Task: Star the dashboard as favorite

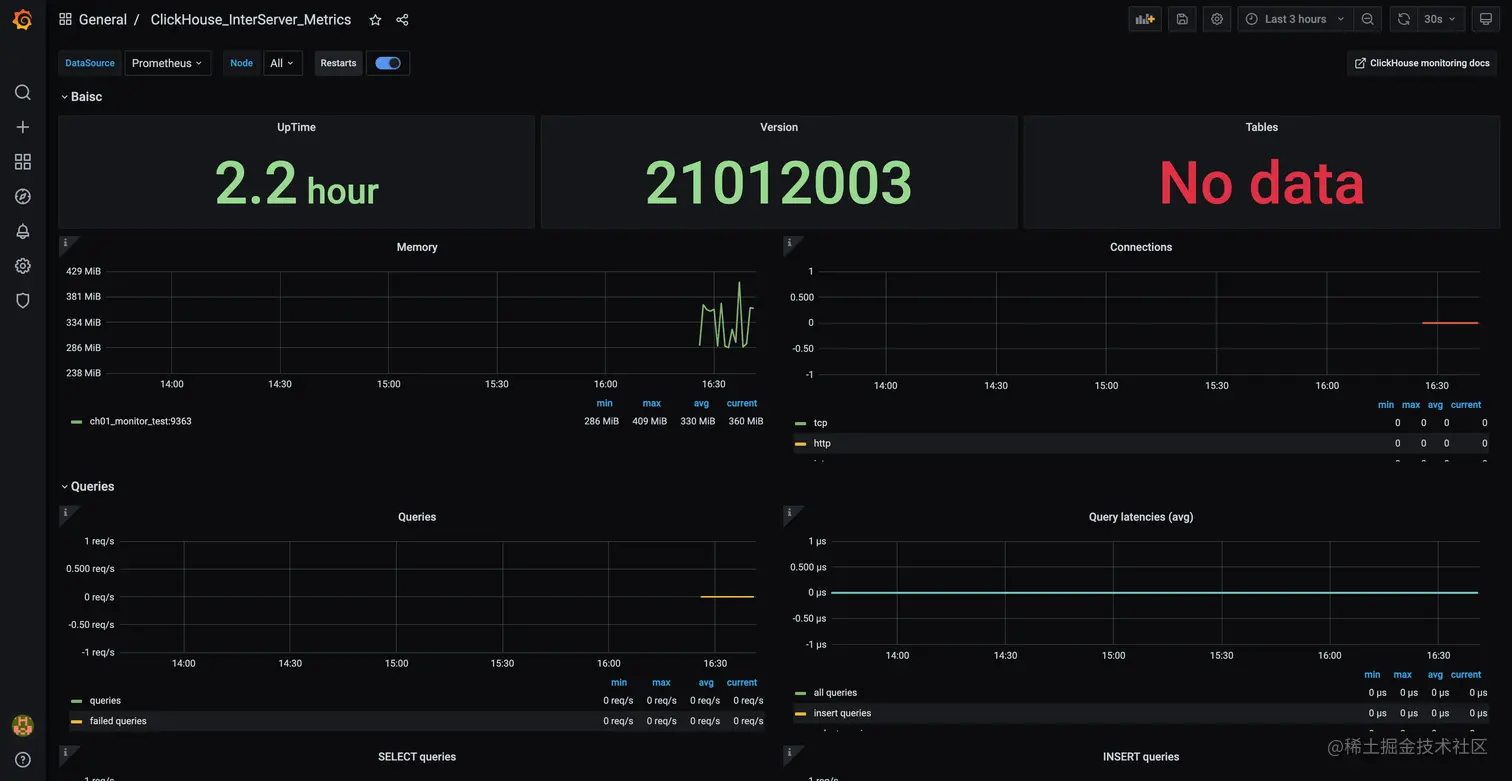Action: coord(375,20)
